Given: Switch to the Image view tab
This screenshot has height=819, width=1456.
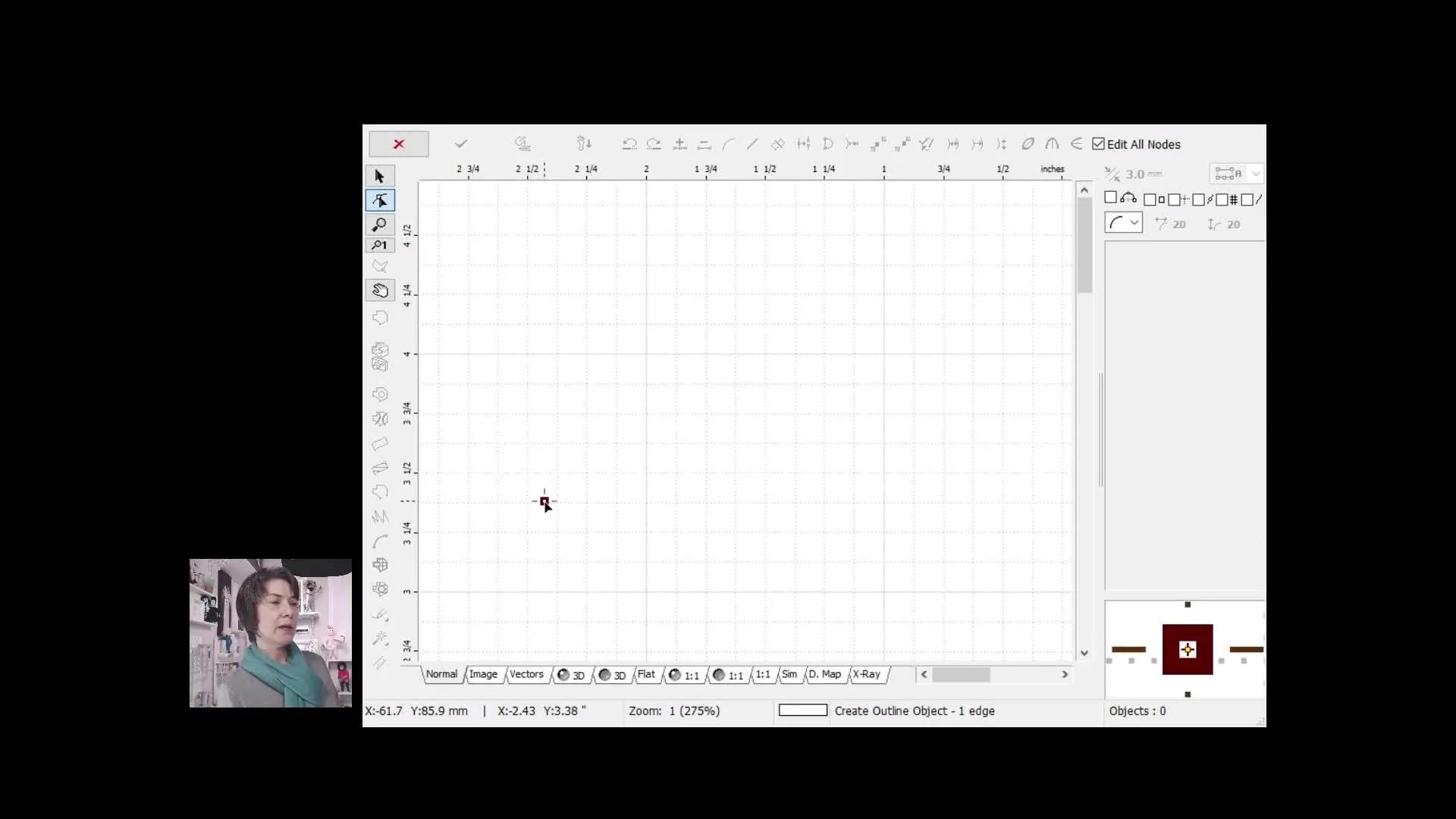Looking at the screenshot, I should pos(483,674).
